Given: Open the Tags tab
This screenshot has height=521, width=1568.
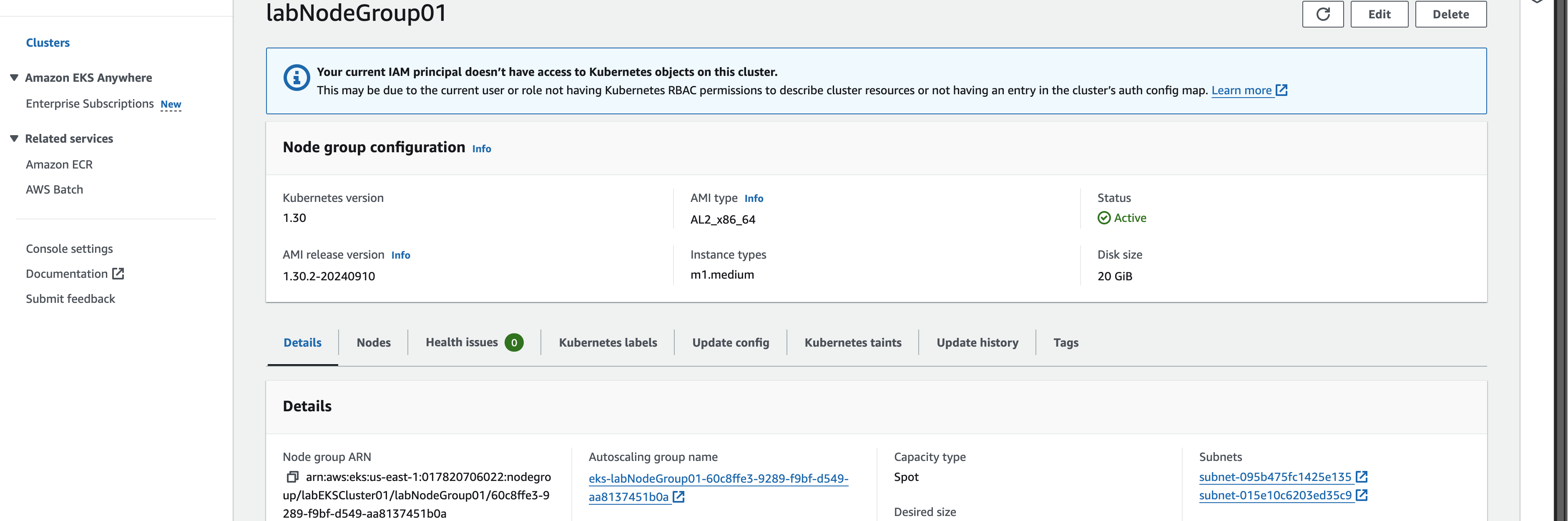Looking at the screenshot, I should (x=1066, y=342).
